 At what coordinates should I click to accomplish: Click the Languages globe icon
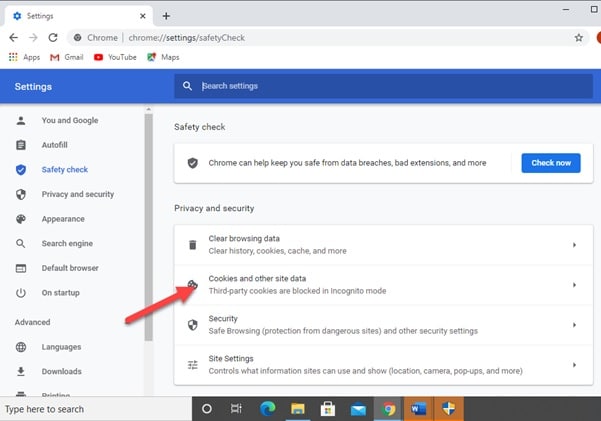pos(21,347)
